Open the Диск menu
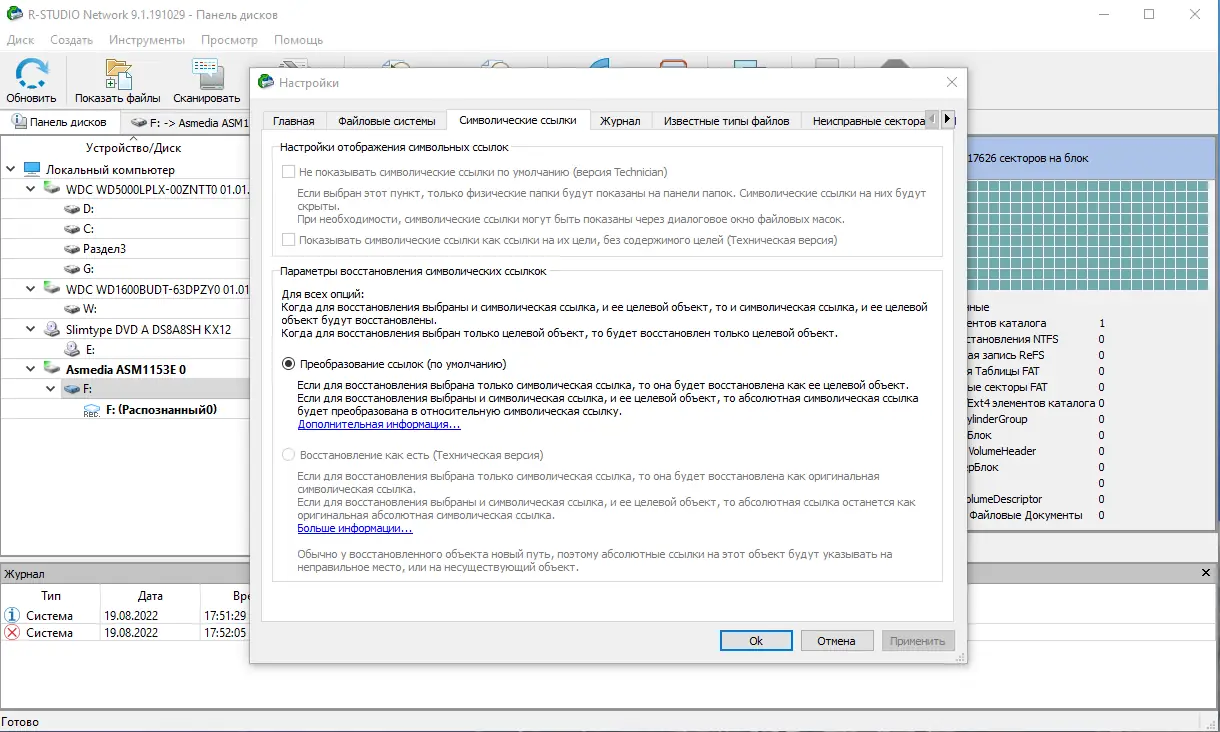Image resolution: width=1220 pixels, height=732 pixels. coord(20,40)
